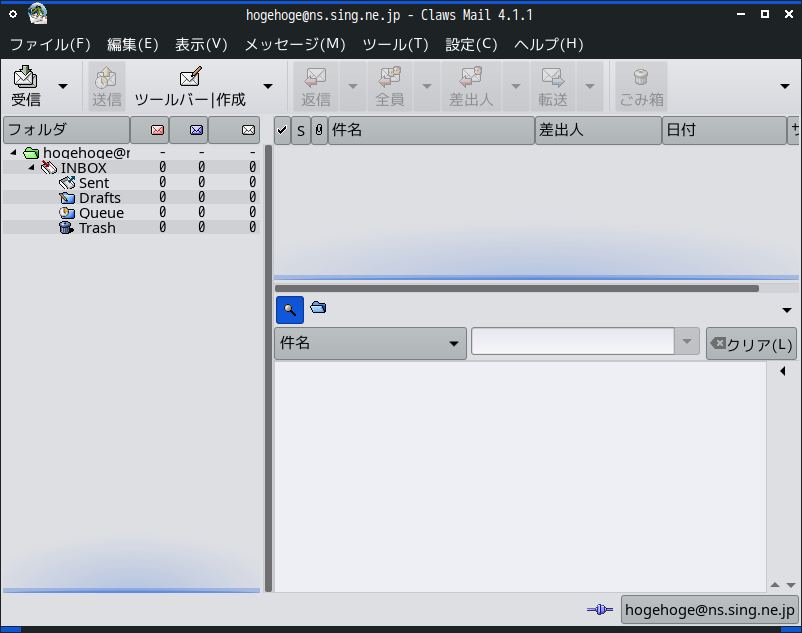
Task: Click the 全員 (reply all) icon
Action: (390, 86)
